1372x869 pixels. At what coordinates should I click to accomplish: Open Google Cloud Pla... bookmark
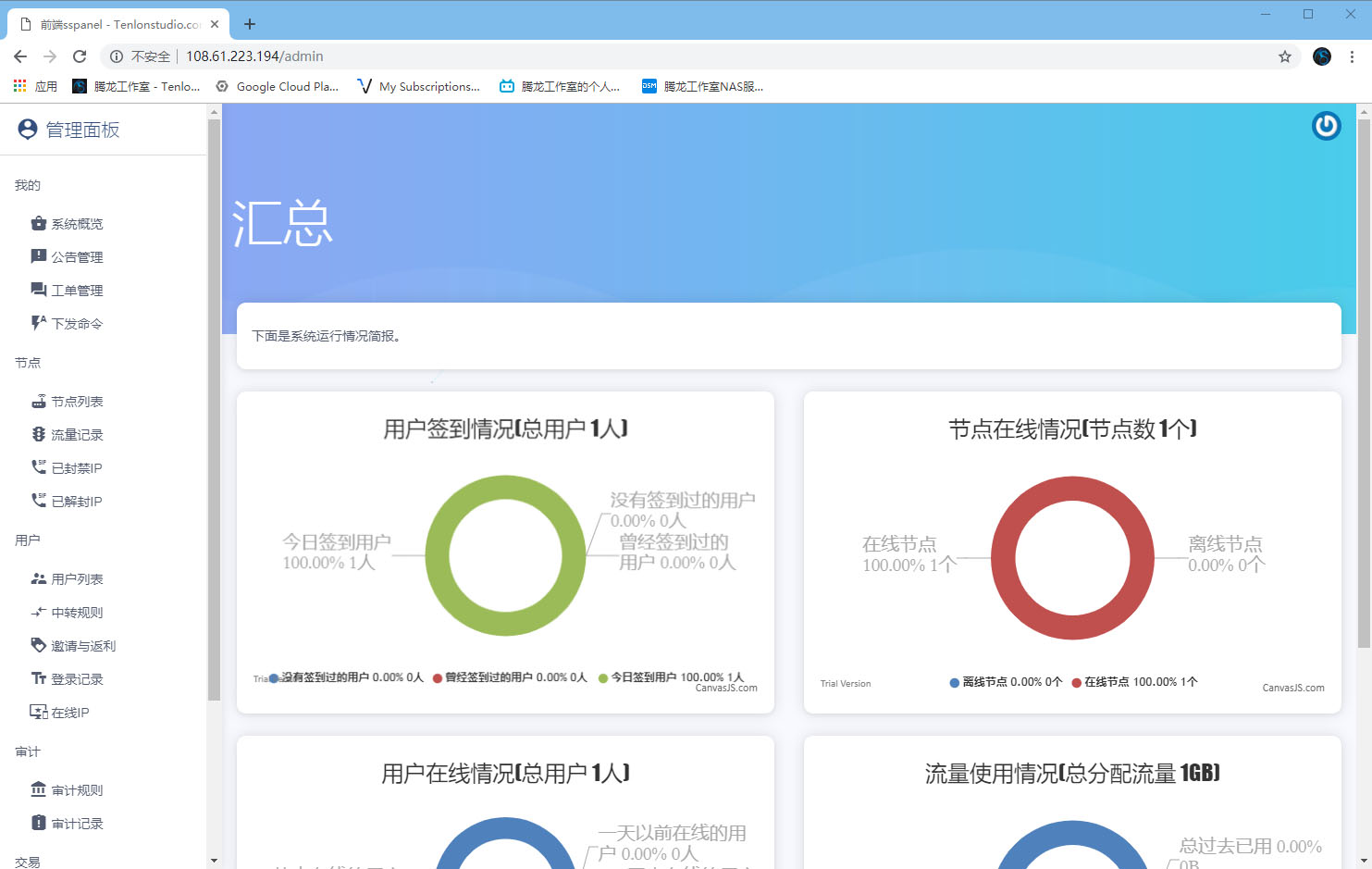[x=277, y=86]
